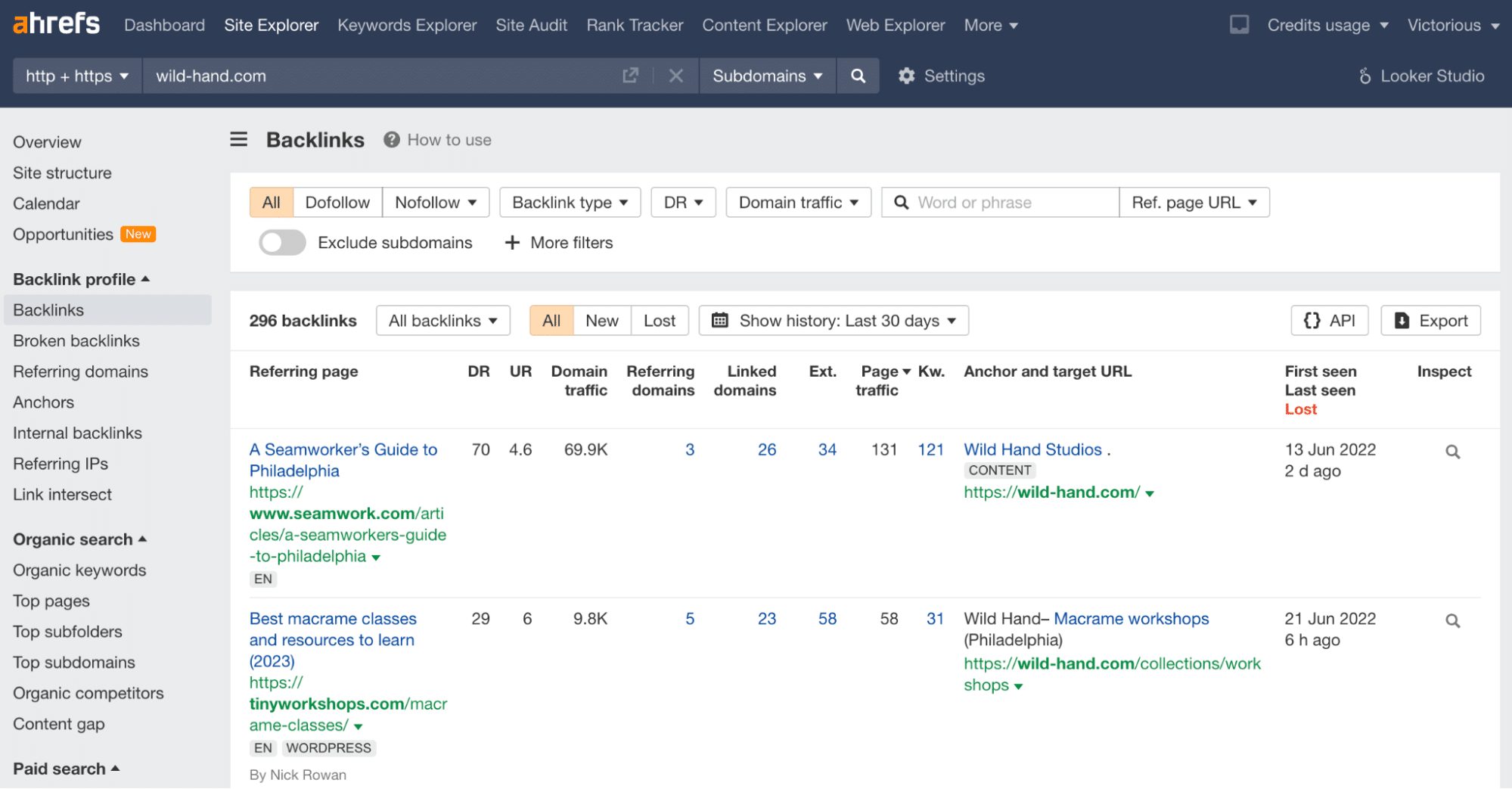Open Content Explorer
The height and width of the screenshot is (789, 1512).
pyautogui.click(x=765, y=25)
